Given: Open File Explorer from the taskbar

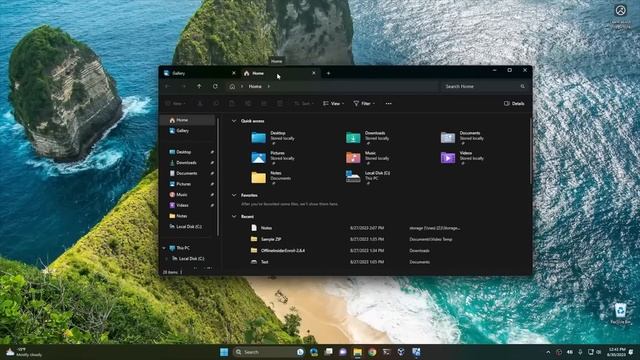Looking at the screenshot, I should pyautogui.click(x=358, y=352).
